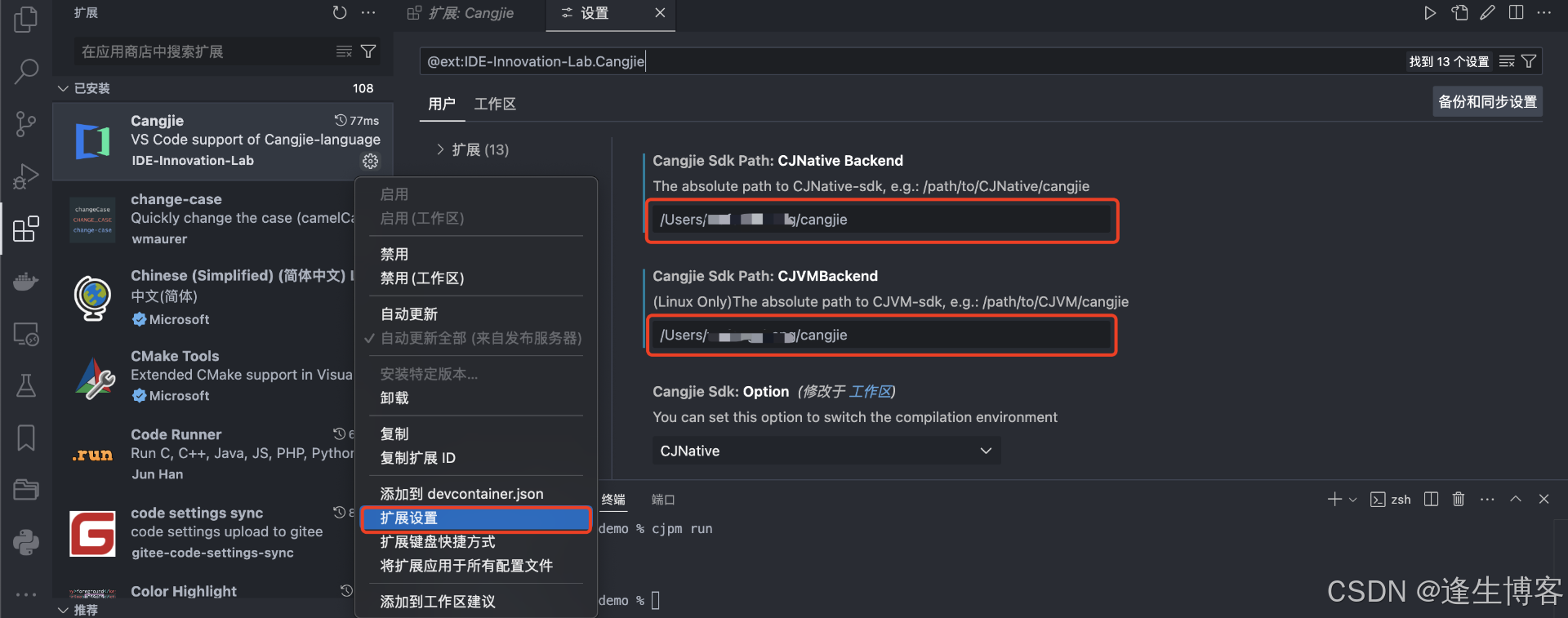Viewport: 1568px width, 618px height.
Task: Choose 将扩展应用于所有配置文件 menu entry
Action: coord(476,566)
